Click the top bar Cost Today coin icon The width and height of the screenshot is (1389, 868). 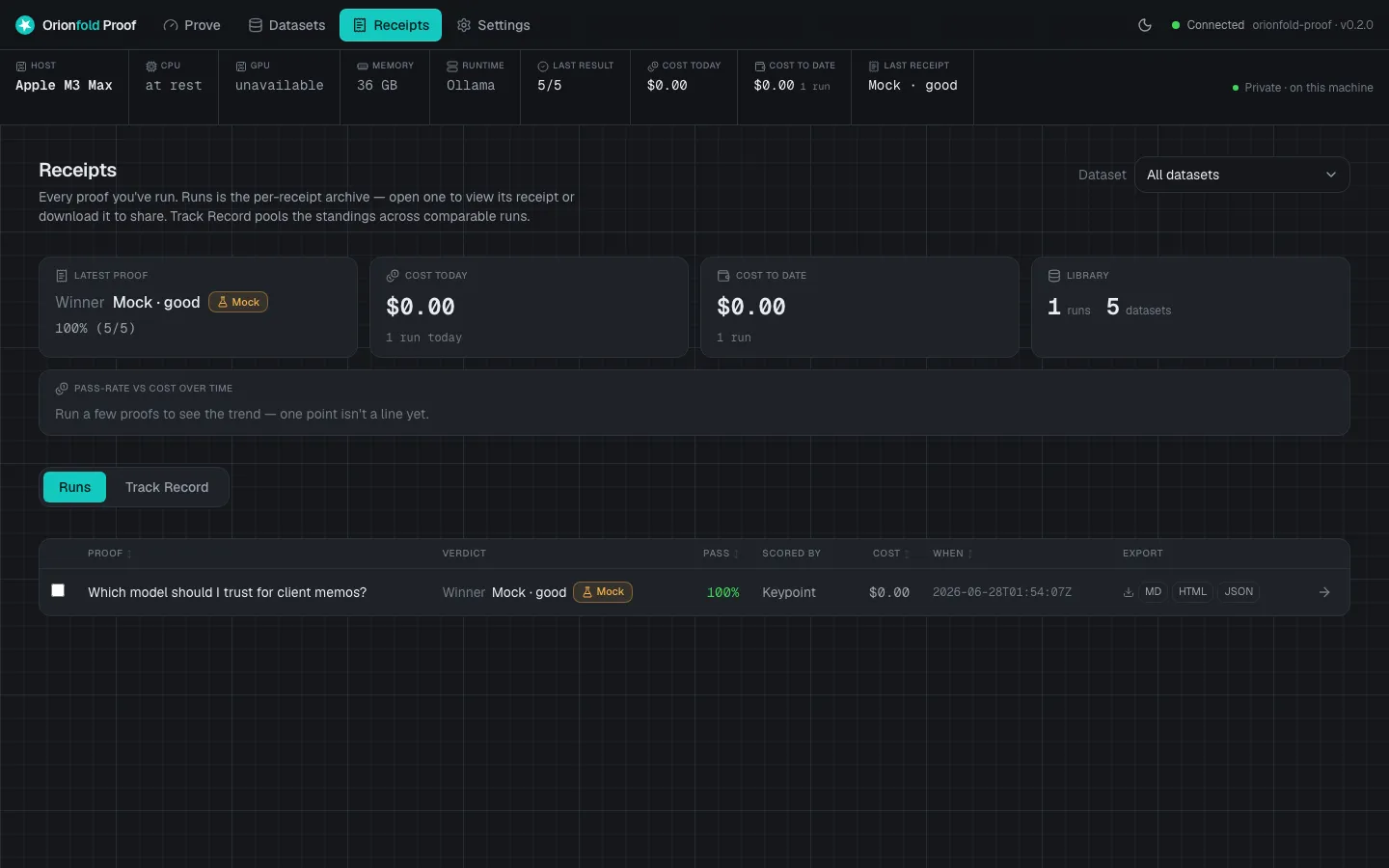pyautogui.click(x=653, y=66)
